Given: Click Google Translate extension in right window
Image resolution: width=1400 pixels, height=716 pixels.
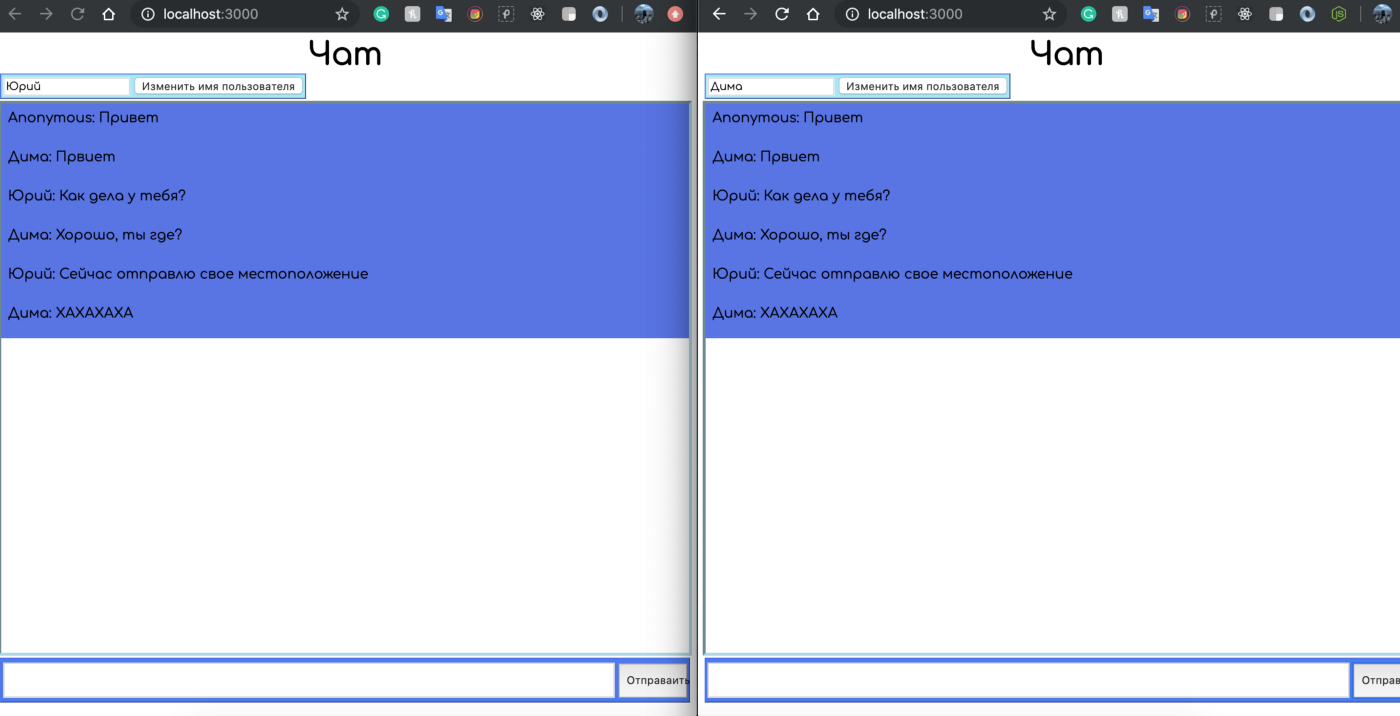Looking at the screenshot, I should tap(1151, 14).
